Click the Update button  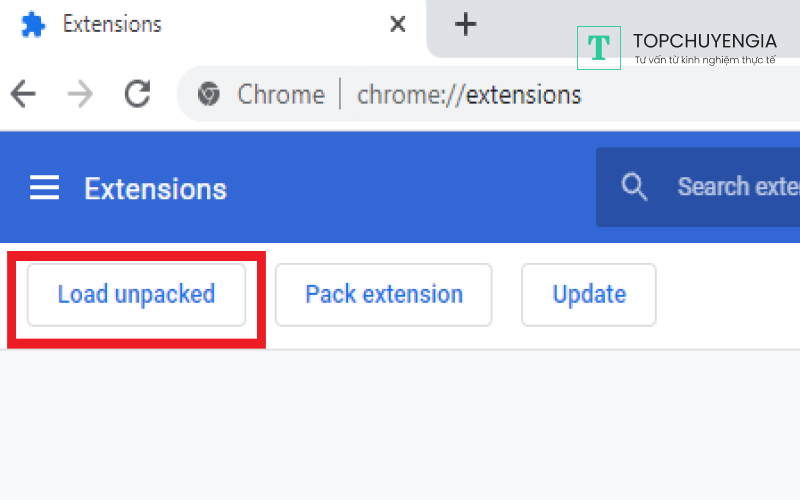coord(589,295)
